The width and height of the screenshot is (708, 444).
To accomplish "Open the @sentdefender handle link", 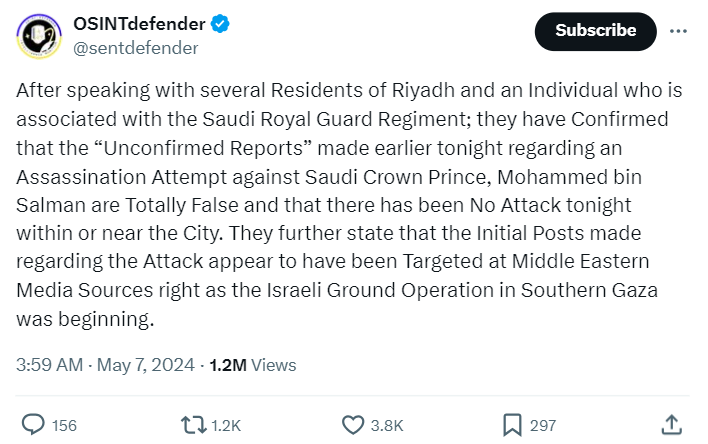I will pyautogui.click(x=135, y=47).
